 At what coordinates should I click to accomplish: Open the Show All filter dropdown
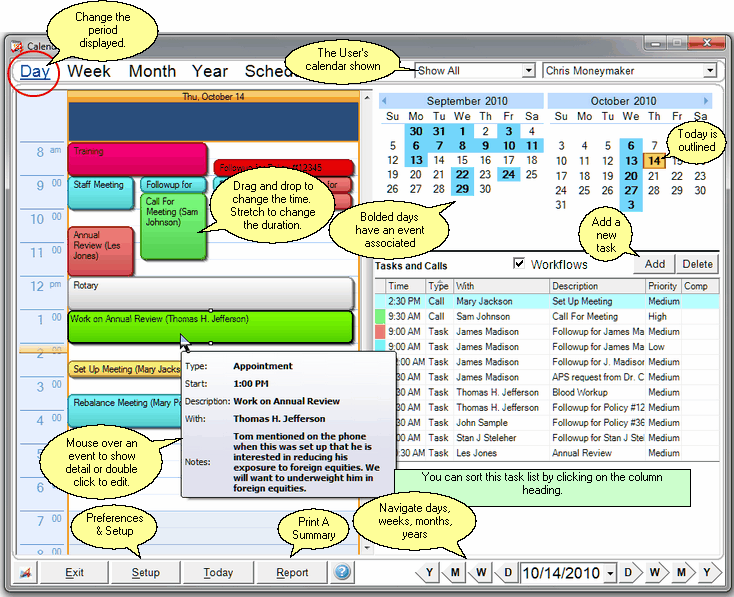coord(528,71)
